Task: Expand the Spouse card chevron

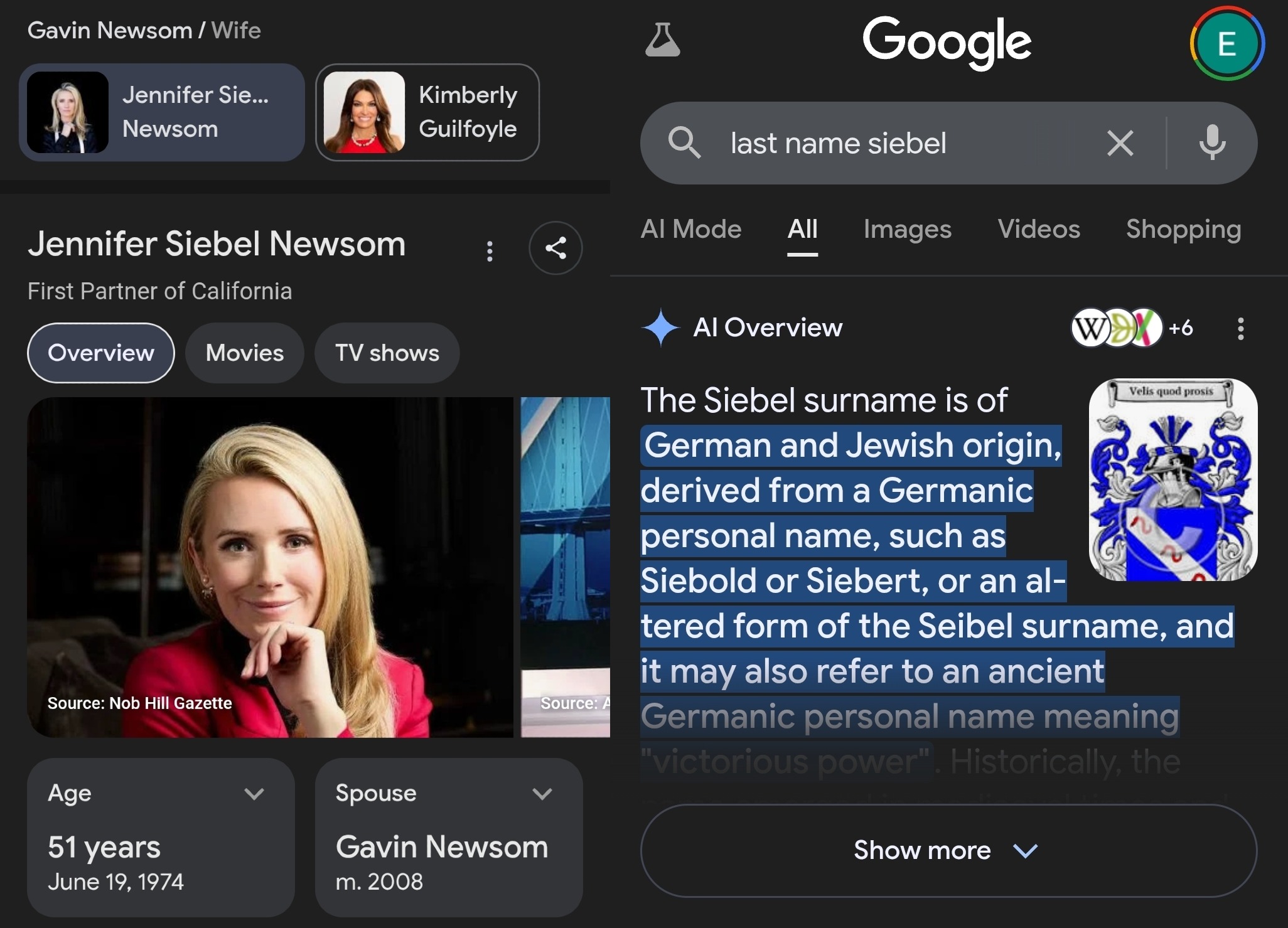Action: pyautogui.click(x=542, y=794)
